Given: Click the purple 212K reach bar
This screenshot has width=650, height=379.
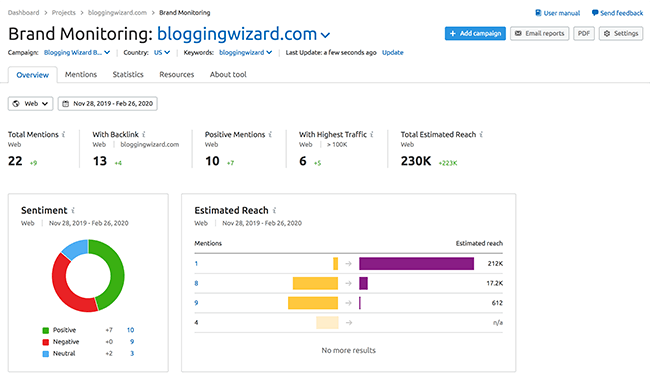Looking at the screenshot, I should click(417, 264).
